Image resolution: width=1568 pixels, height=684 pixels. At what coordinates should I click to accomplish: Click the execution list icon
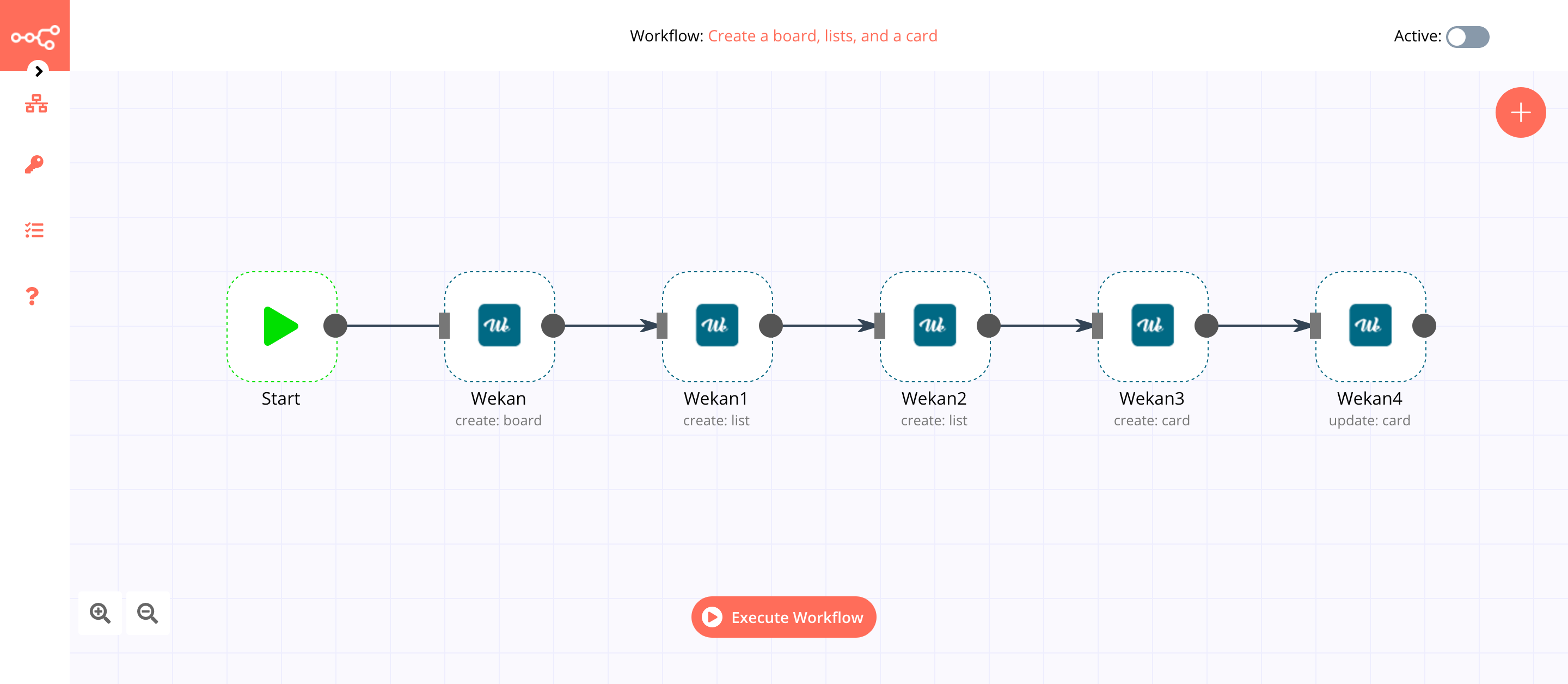tap(34, 230)
